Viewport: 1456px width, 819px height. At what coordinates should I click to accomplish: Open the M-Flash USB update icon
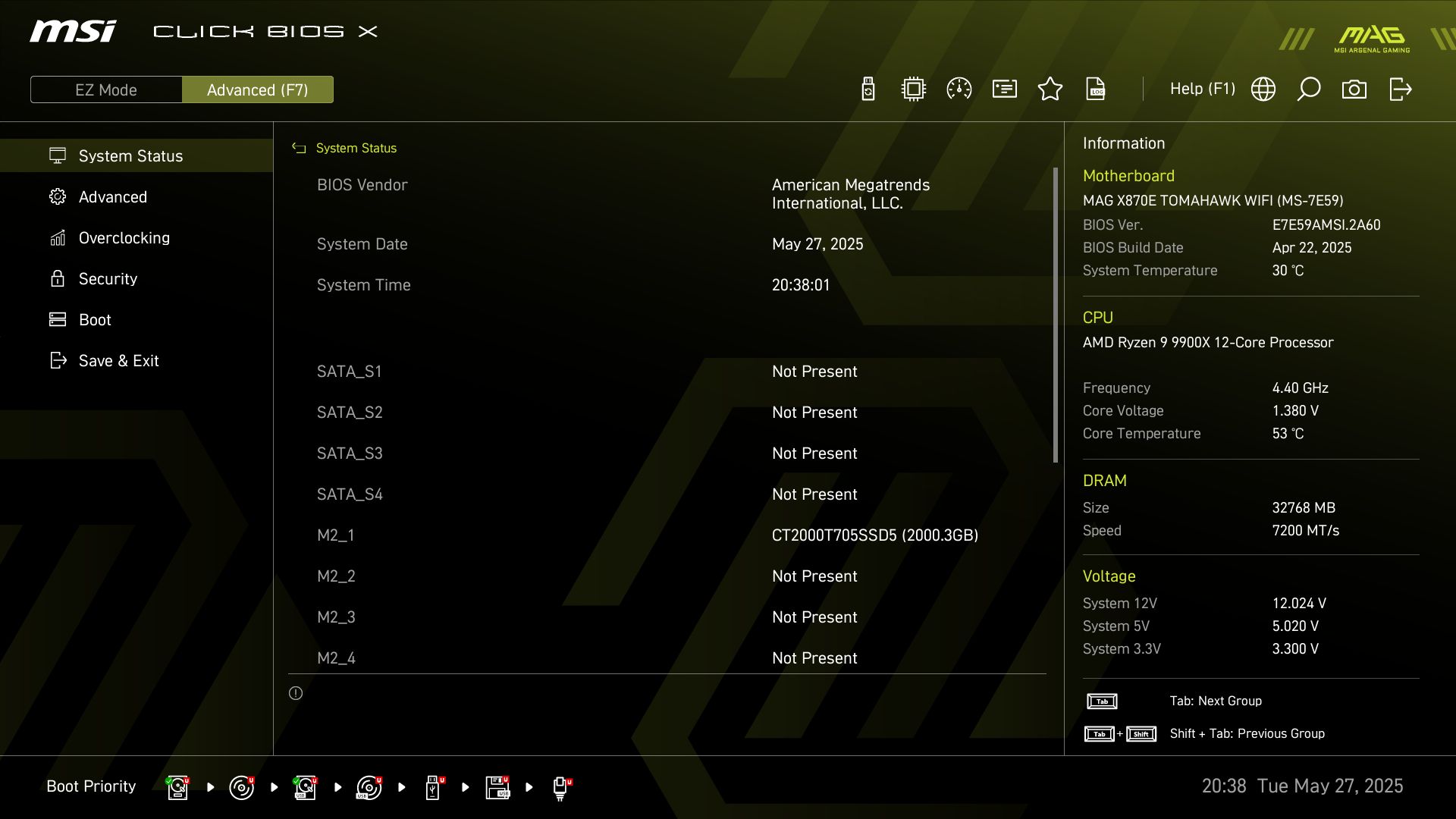pyautogui.click(x=868, y=89)
